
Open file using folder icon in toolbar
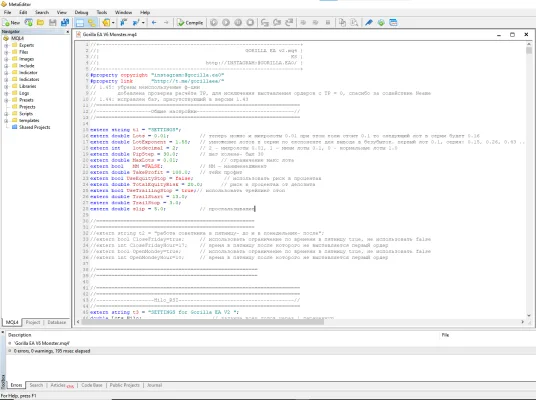point(40,23)
